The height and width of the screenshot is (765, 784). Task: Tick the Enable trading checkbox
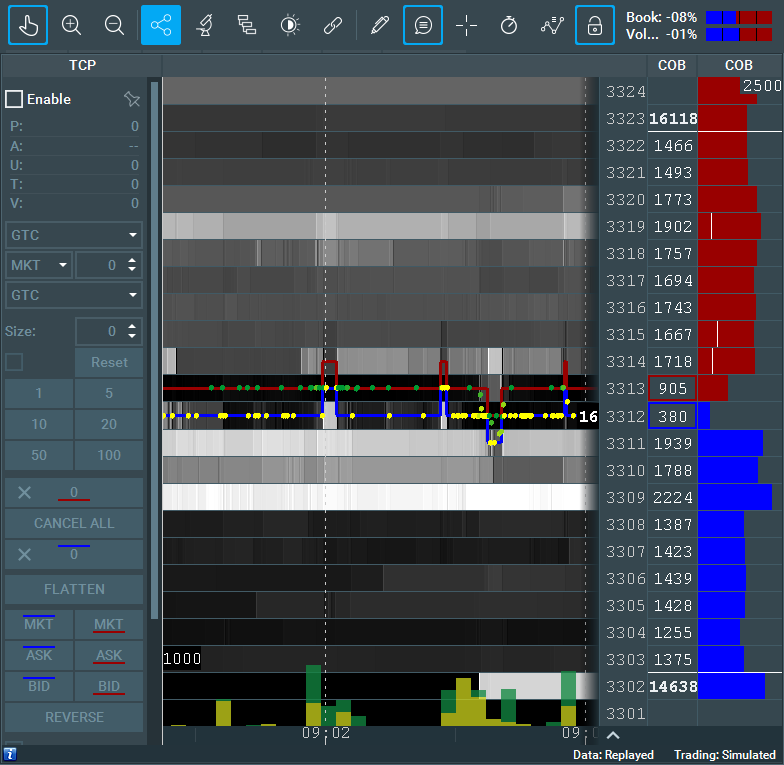pyautogui.click(x=14, y=99)
